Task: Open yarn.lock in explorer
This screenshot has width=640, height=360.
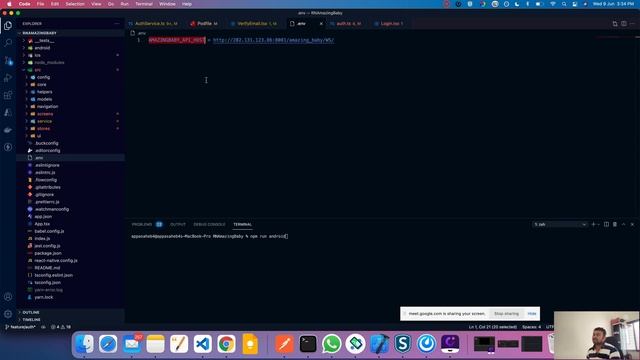Action: coord(43,297)
